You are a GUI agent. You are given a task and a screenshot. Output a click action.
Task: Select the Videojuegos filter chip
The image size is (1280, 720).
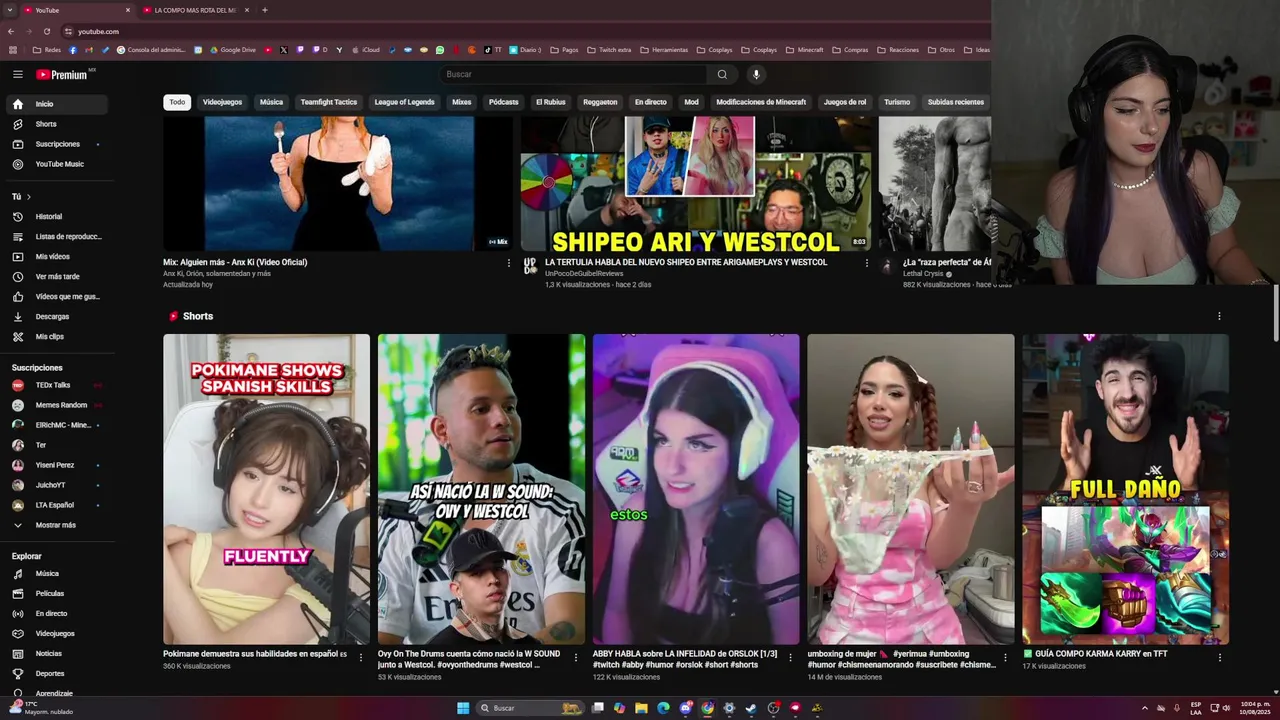[x=222, y=102]
